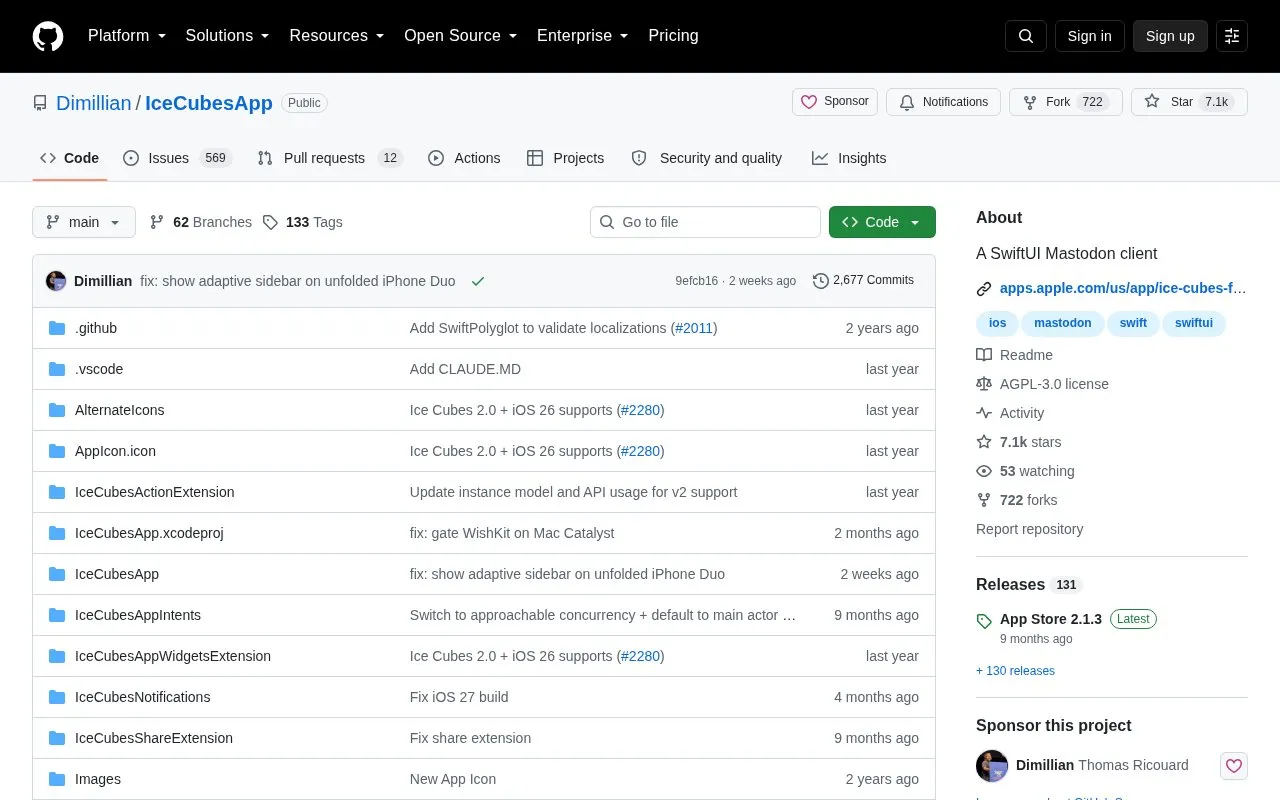Click the Dimillian avatar in latest commit row
1280x800 pixels.
pyautogui.click(x=56, y=281)
